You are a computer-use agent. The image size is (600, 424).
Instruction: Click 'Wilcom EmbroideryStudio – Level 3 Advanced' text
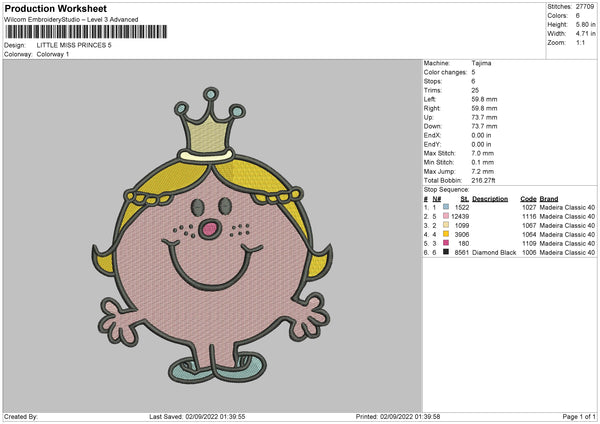[71, 20]
